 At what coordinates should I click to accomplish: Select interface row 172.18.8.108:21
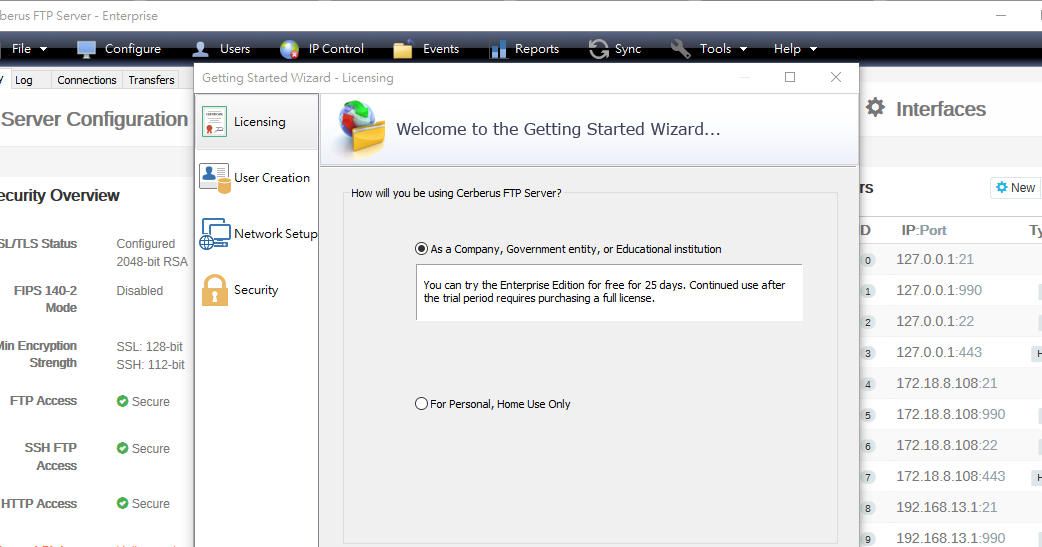[950, 383]
